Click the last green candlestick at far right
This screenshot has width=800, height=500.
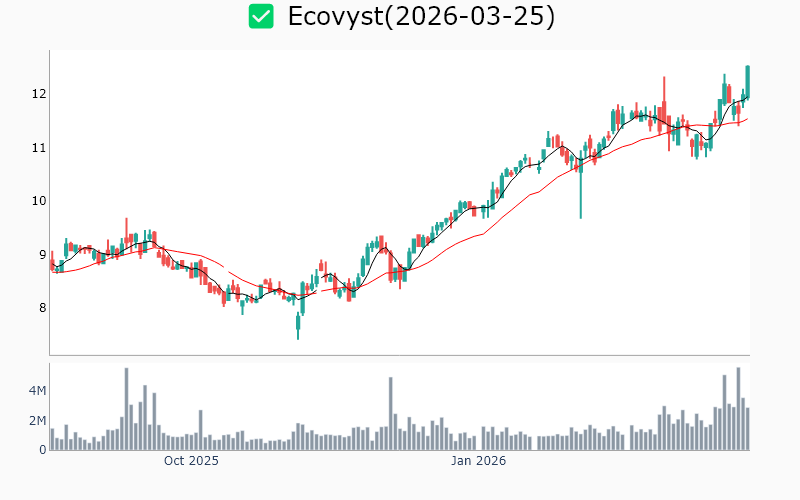747,81
